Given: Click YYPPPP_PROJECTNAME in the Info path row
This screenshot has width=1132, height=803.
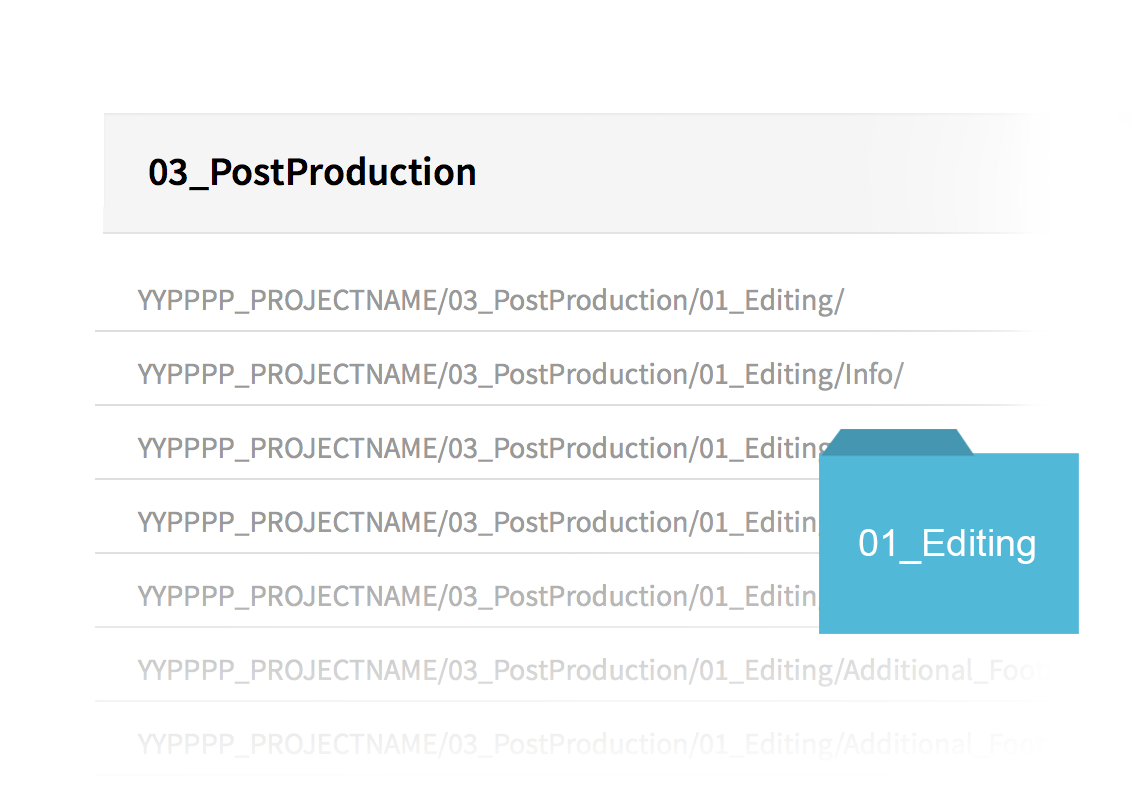Looking at the screenshot, I should coord(287,375).
